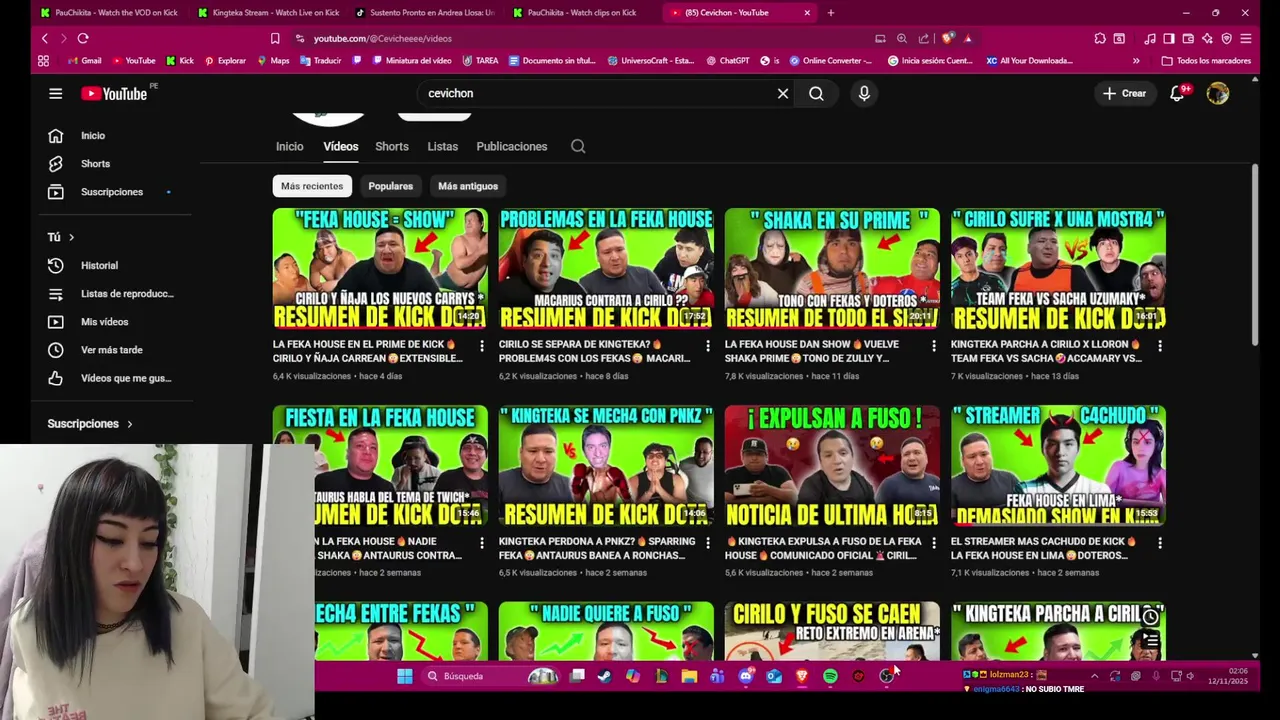Switch to the Publicaciones tab

(x=512, y=146)
